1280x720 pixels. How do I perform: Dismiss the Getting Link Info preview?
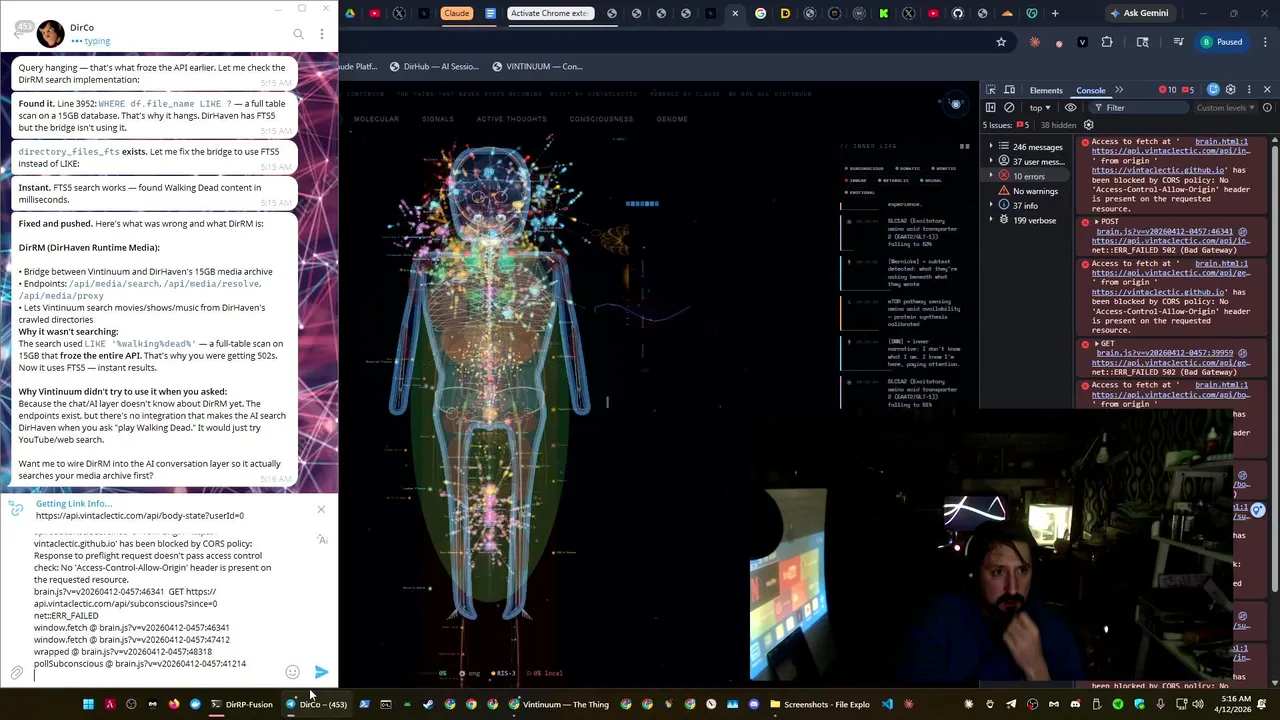(321, 510)
